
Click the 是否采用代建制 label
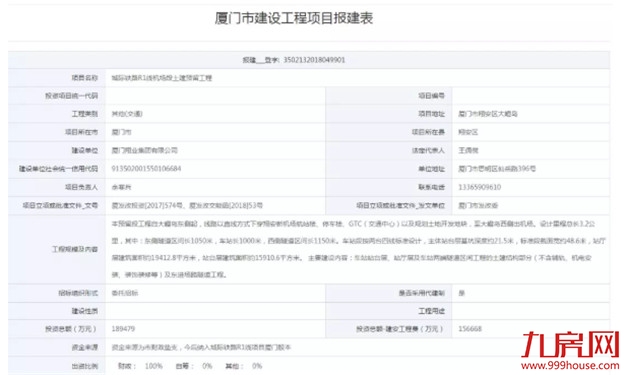422,293
